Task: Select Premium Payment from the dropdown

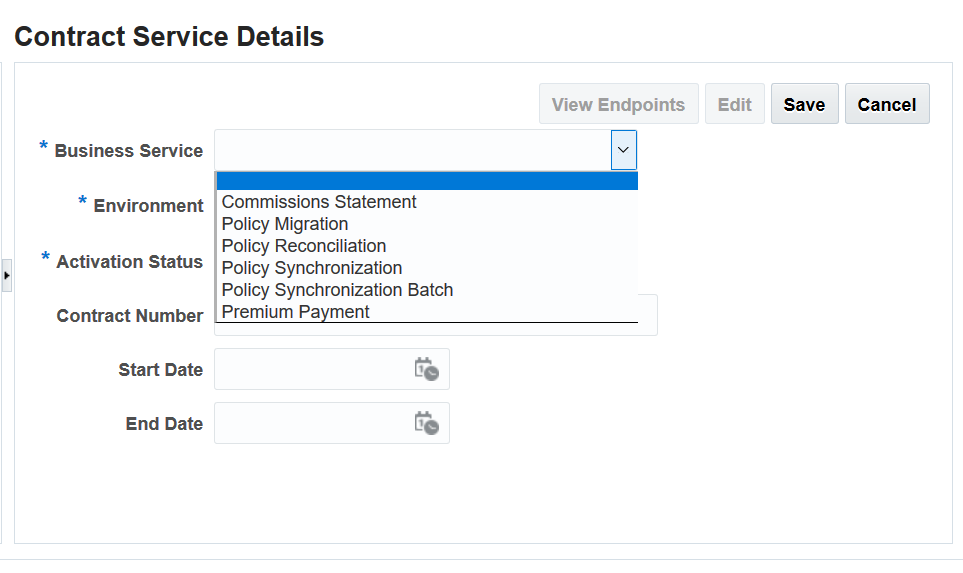Action: tap(296, 312)
